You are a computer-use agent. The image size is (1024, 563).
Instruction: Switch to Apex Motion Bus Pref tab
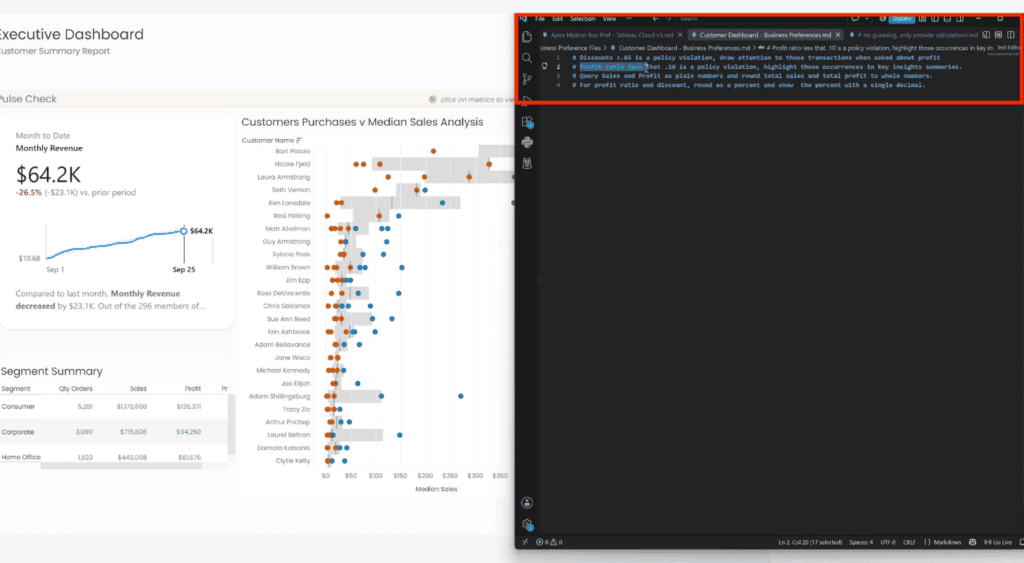pyautogui.click(x=611, y=35)
